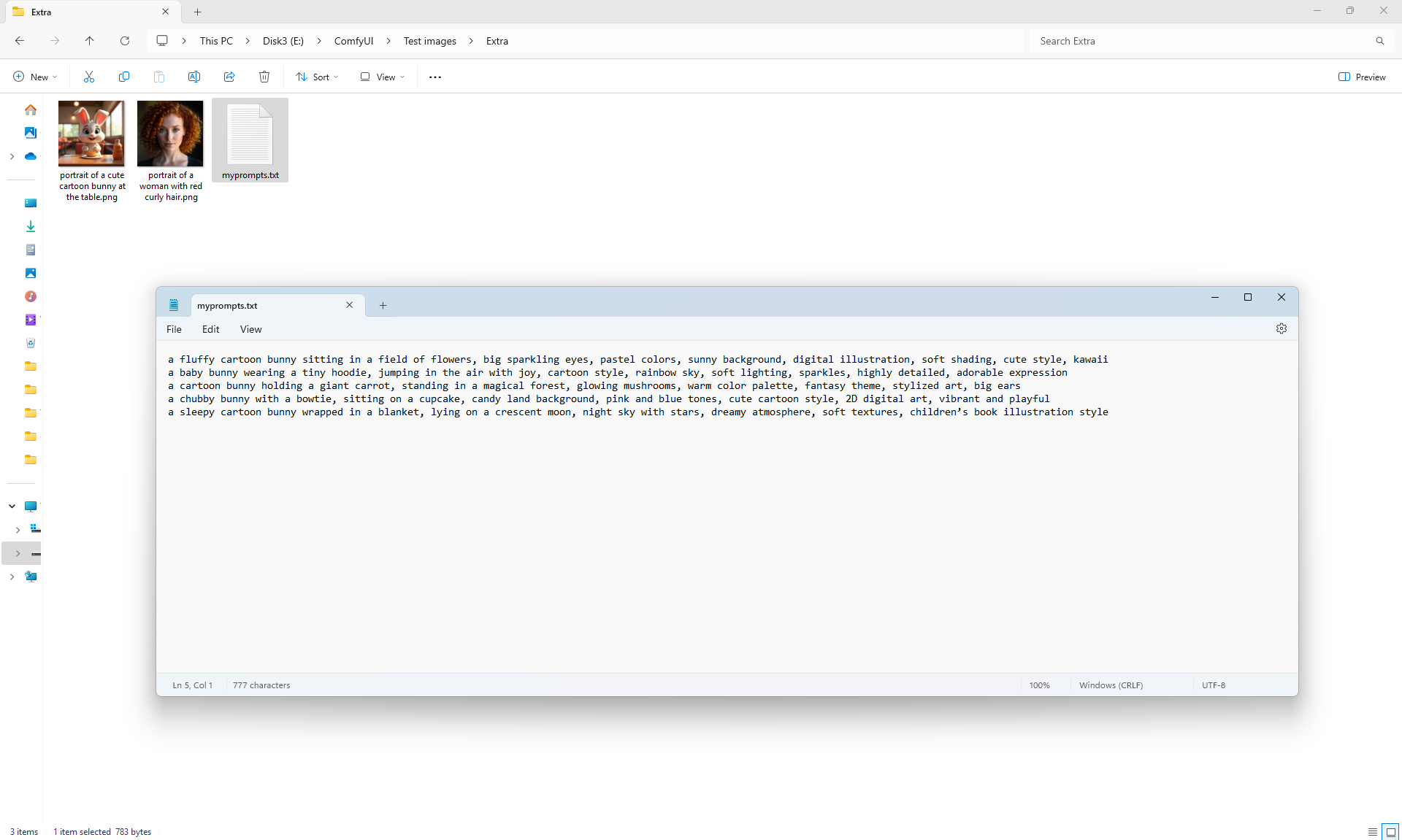Expand the New item dropdown
Screen dimensions: 1402x840
pyautogui.click(x=35, y=77)
